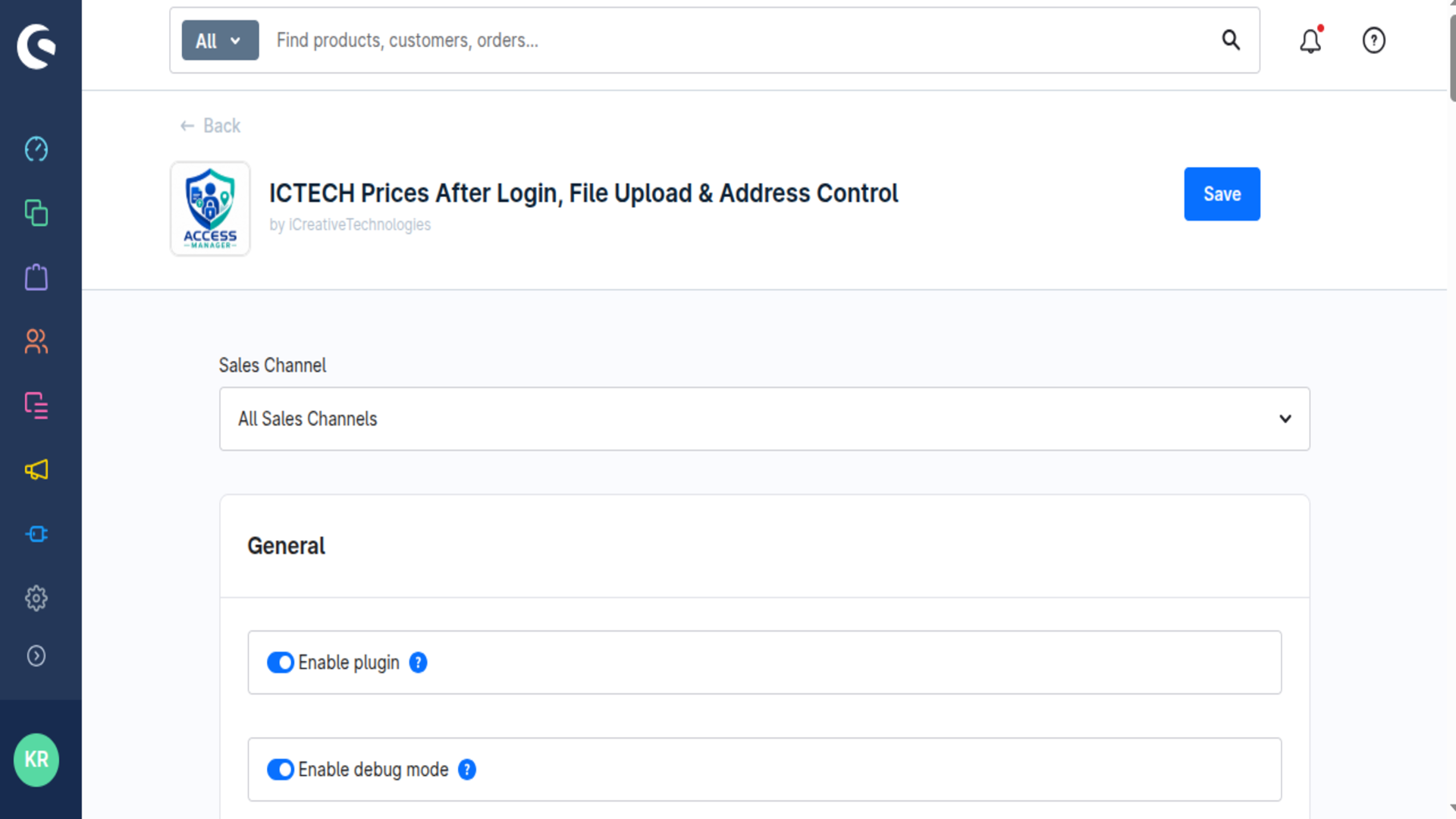Screen dimensions: 1456x819
Task: Open the Marketing megaphone icon
Action: (36, 470)
